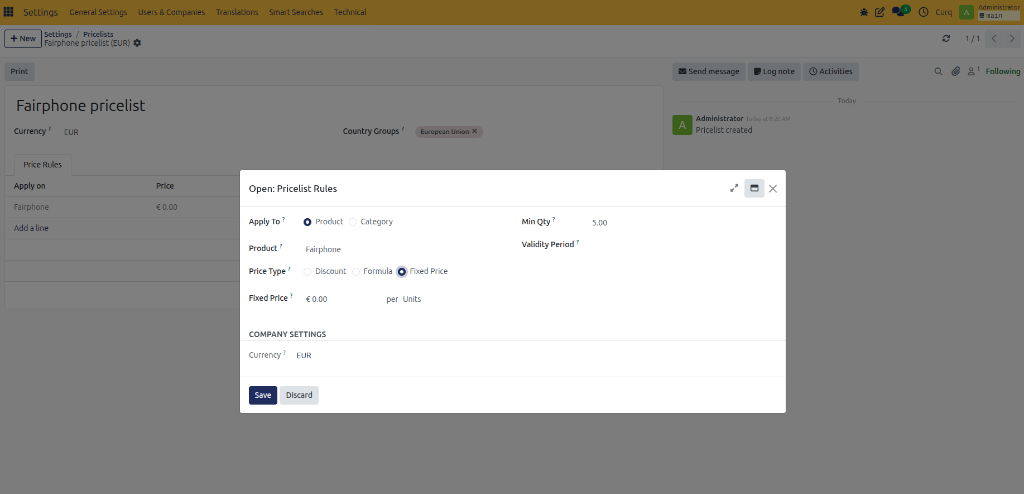Show followers person icon

[x=973, y=71]
